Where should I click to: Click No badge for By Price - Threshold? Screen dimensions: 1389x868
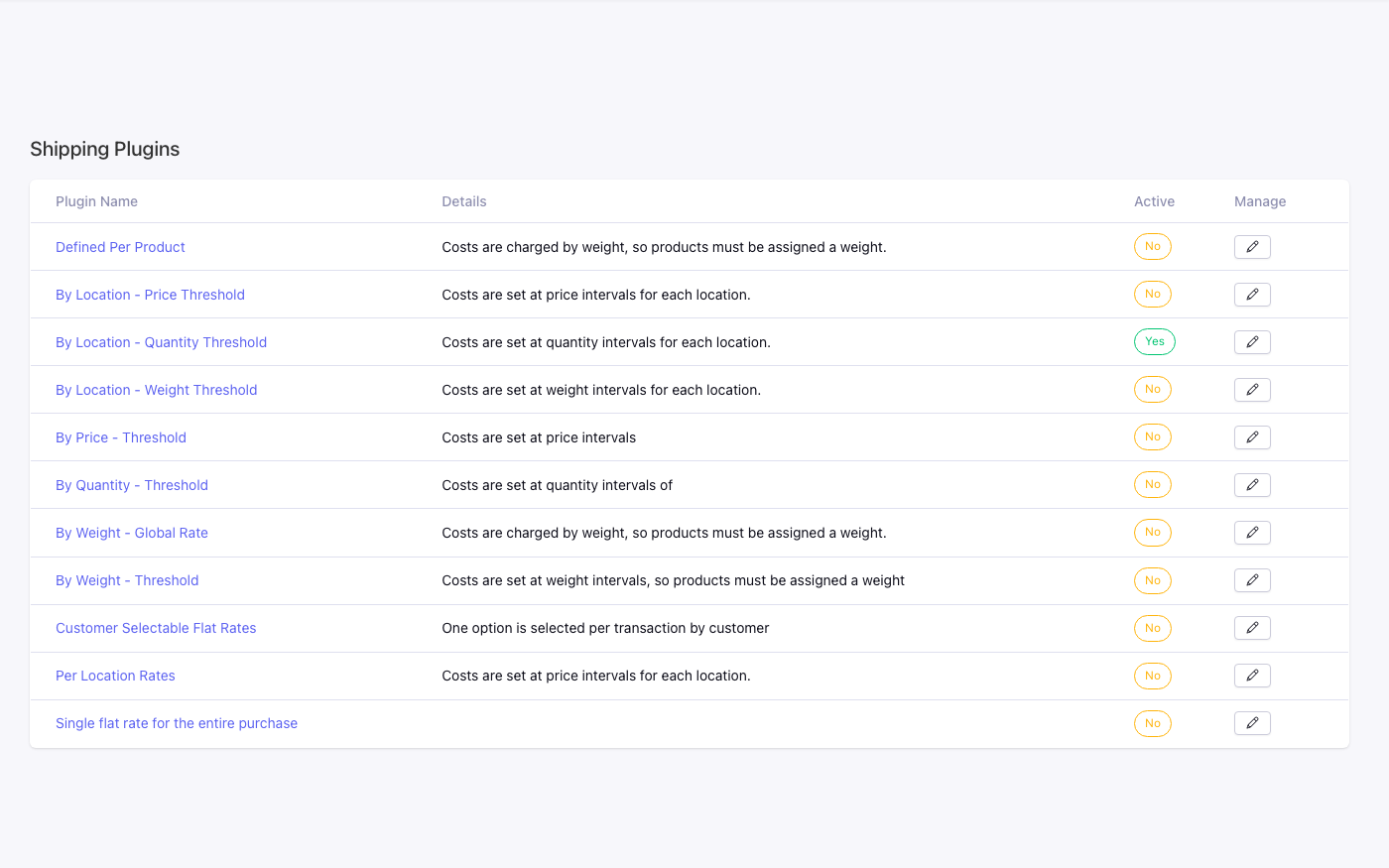(1153, 436)
